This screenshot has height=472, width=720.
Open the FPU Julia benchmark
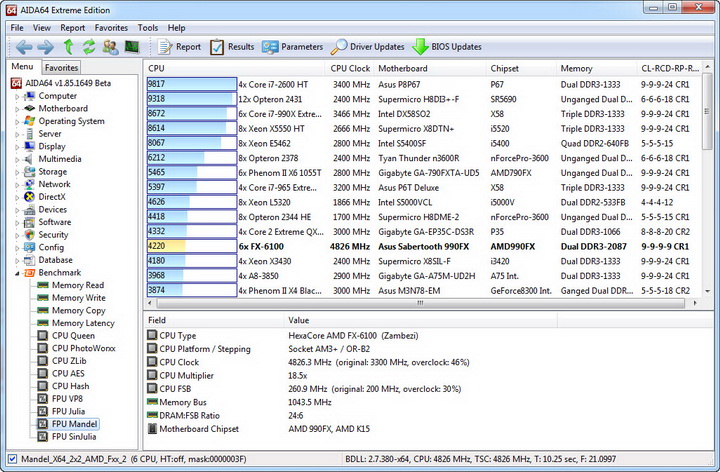pos(68,411)
